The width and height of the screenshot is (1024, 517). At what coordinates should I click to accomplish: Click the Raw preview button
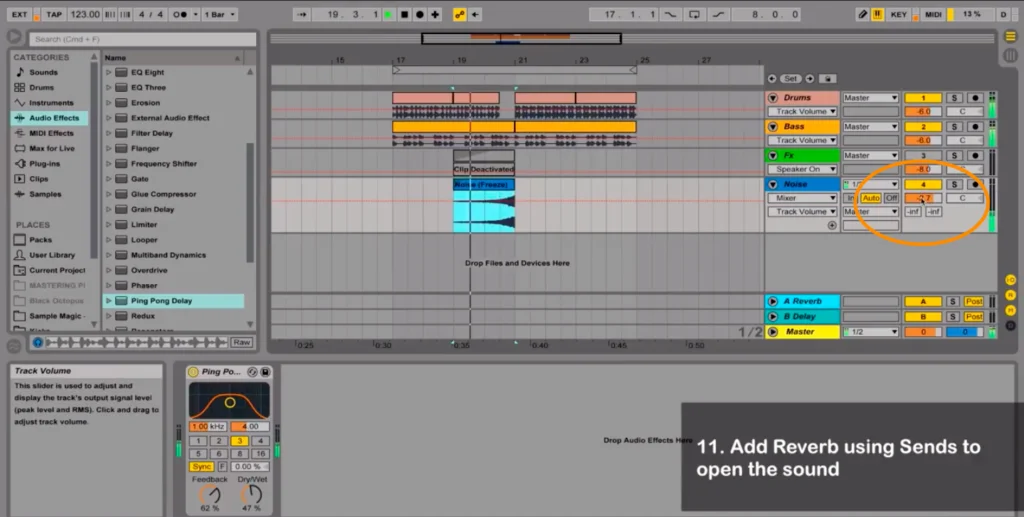[x=241, y=342]
